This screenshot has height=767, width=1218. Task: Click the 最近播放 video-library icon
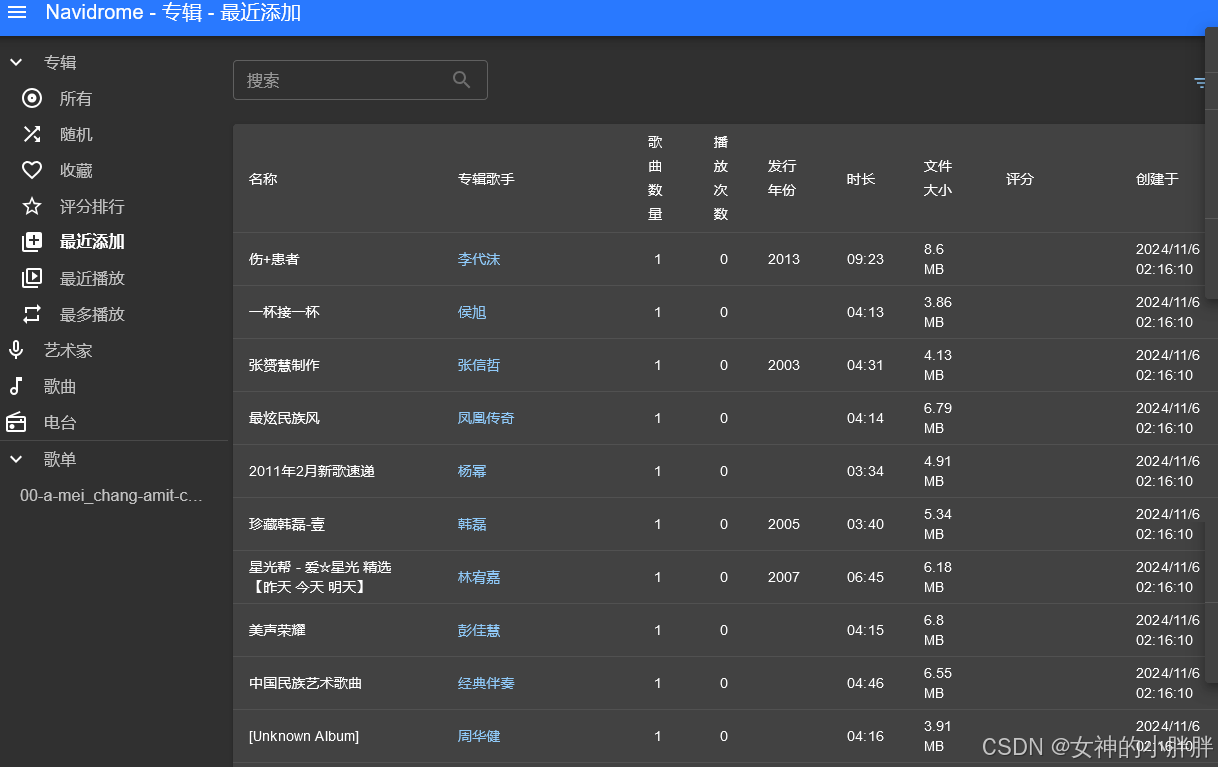point(32,278)
